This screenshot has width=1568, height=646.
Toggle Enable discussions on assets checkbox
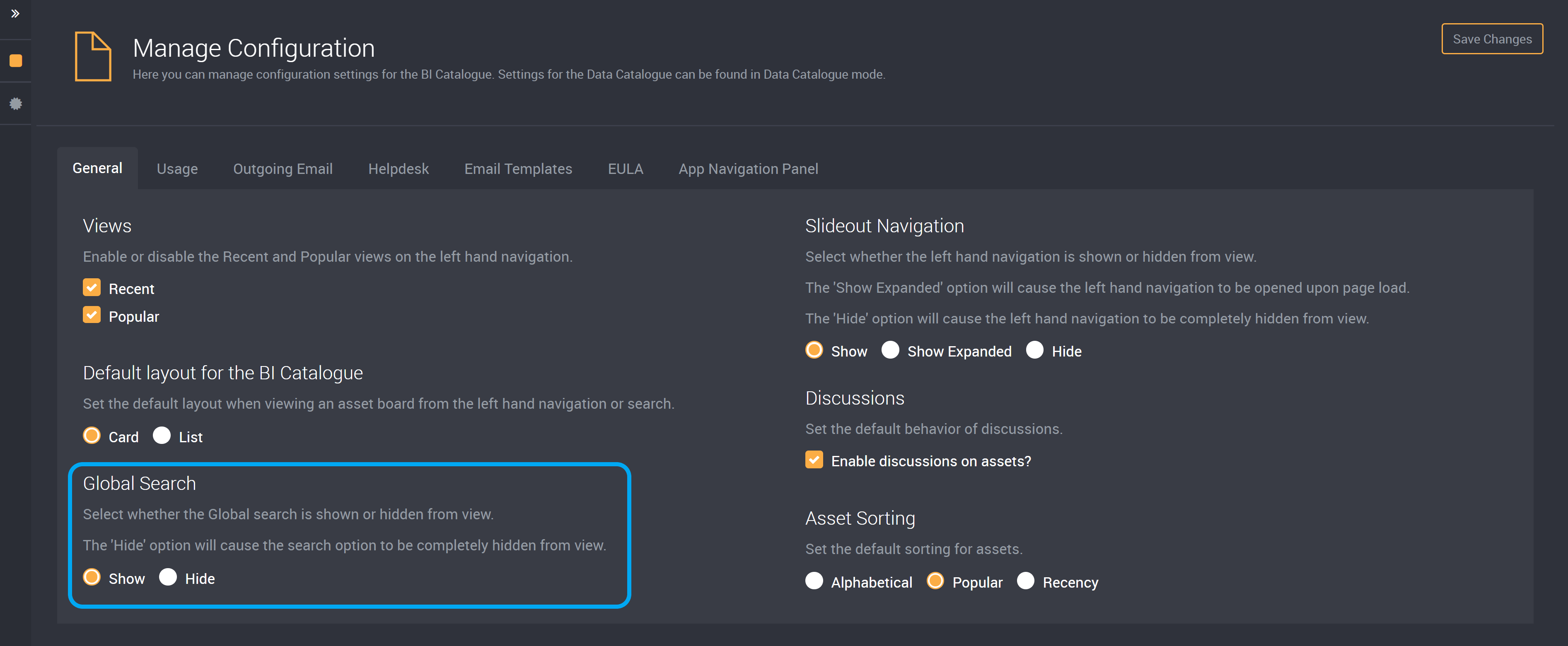[x=814, y=460]
